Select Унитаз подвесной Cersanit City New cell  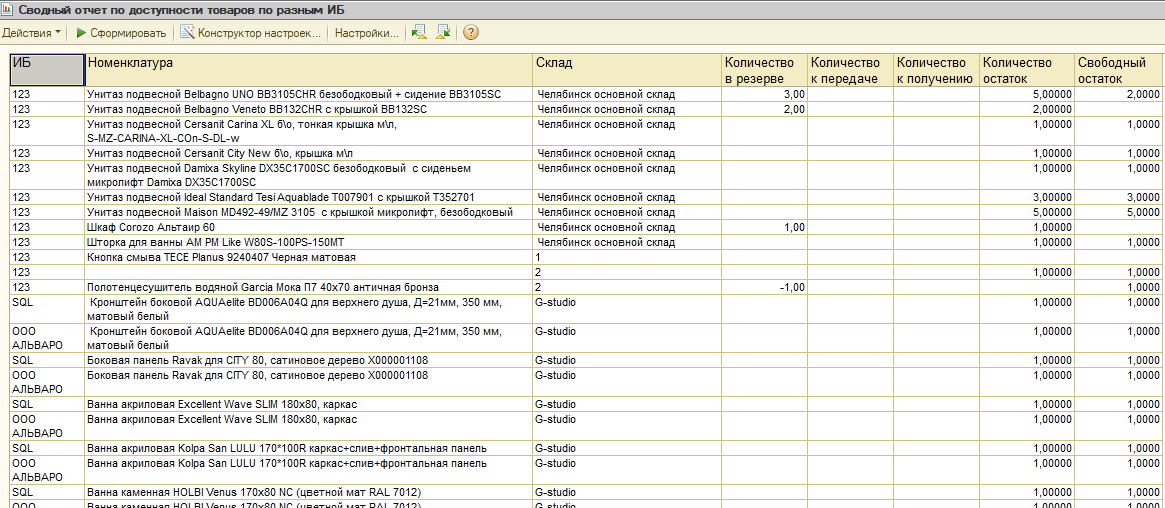309,154
